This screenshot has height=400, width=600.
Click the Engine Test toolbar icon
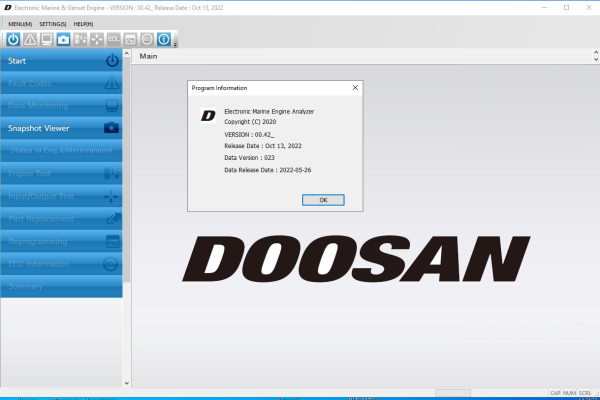click(x=80, y=39)
